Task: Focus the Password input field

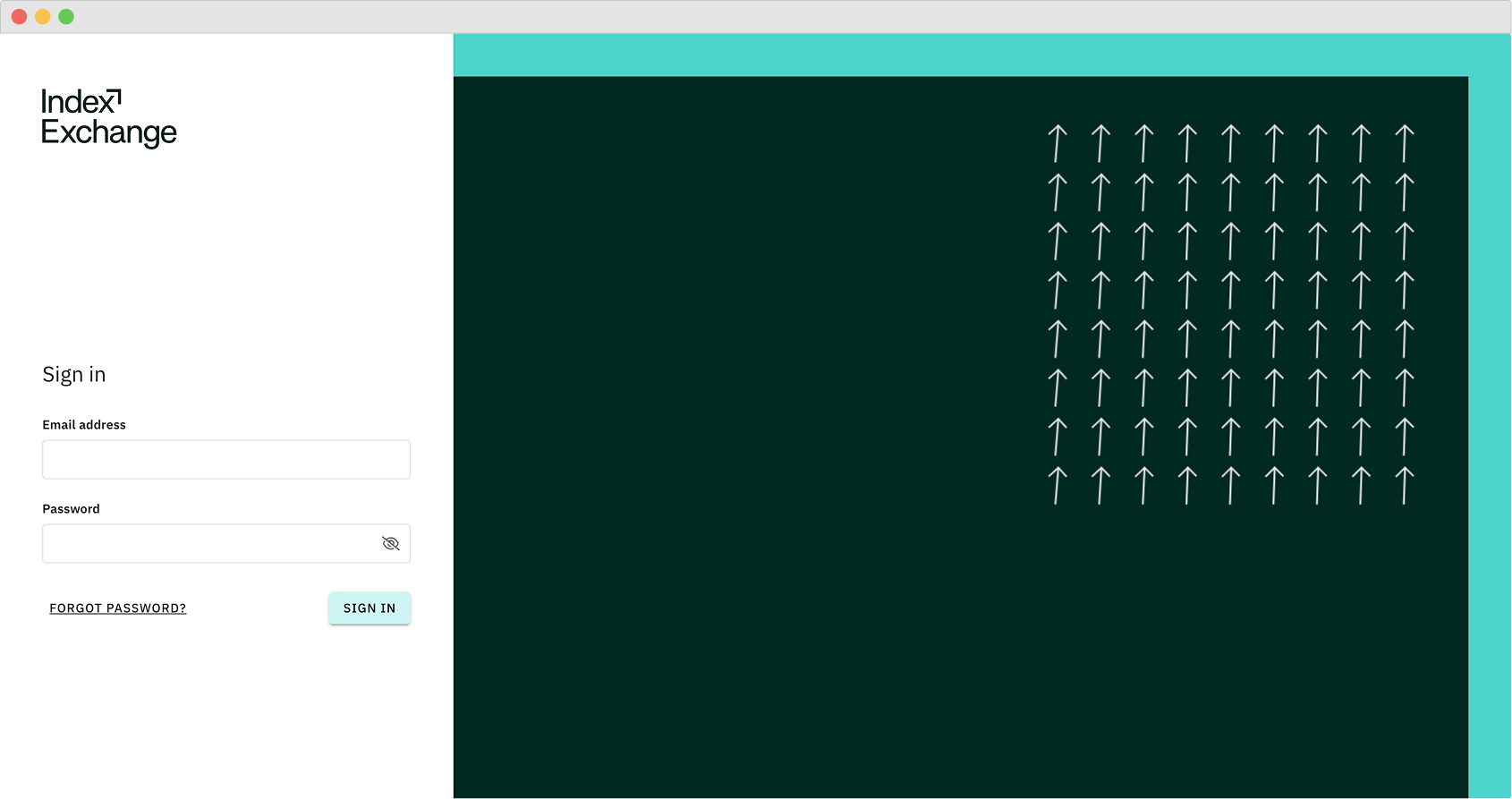Action: tap(226, 543)
